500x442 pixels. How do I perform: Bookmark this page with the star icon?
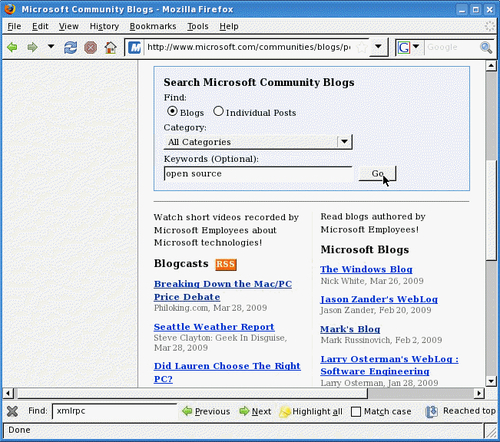click(362, 47)
